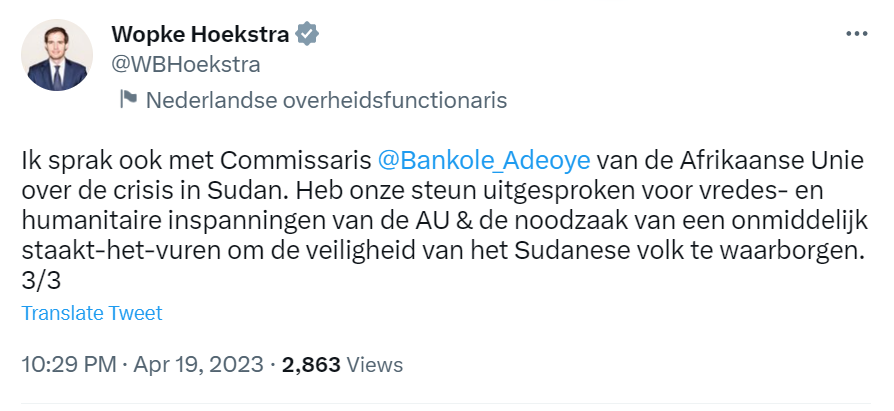Image resolution: width=894 pixels, height=411 pixels.
Task: Click the 10:29 PM timestamp
Action: pos(68,364)
